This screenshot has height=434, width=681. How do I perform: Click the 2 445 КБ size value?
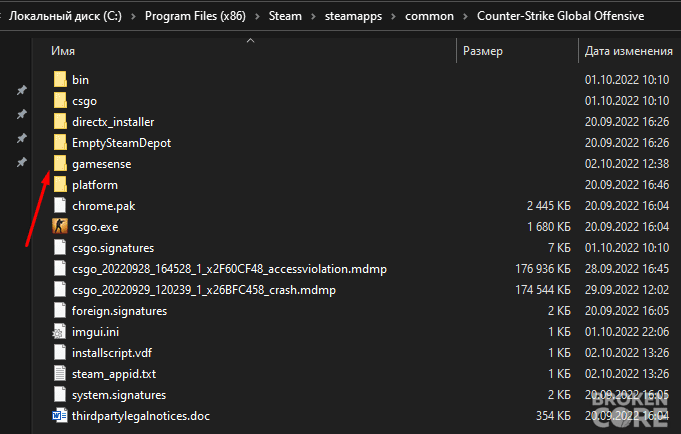pyautogui.click(x=549, y=206)
